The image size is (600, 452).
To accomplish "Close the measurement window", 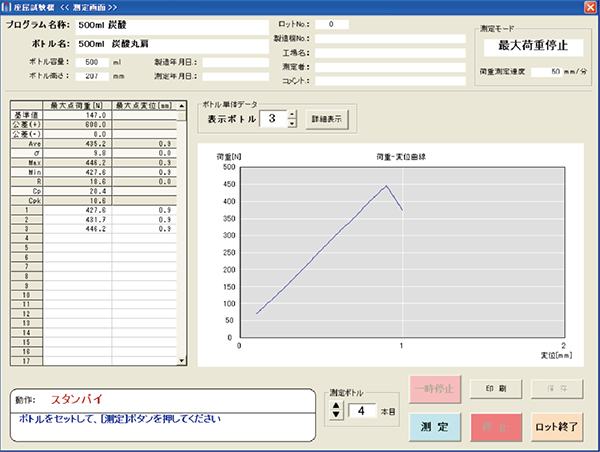I will (590, 7).
